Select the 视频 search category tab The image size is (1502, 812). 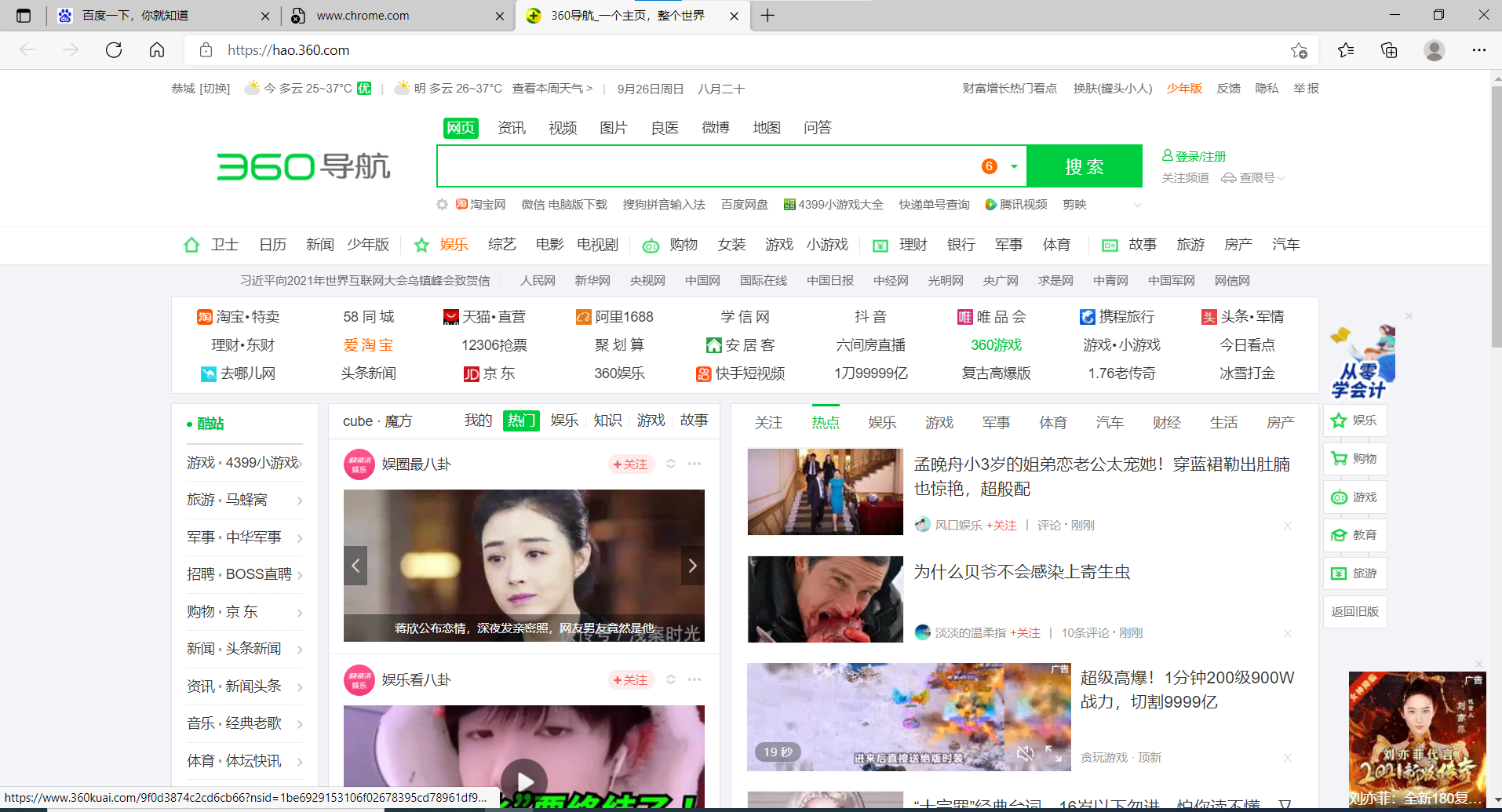562,127
